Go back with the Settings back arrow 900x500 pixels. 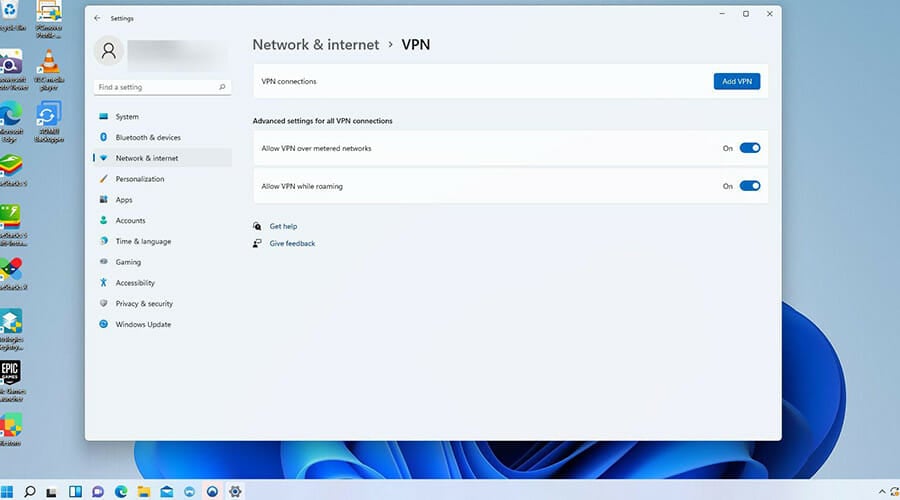click(97, 18)
